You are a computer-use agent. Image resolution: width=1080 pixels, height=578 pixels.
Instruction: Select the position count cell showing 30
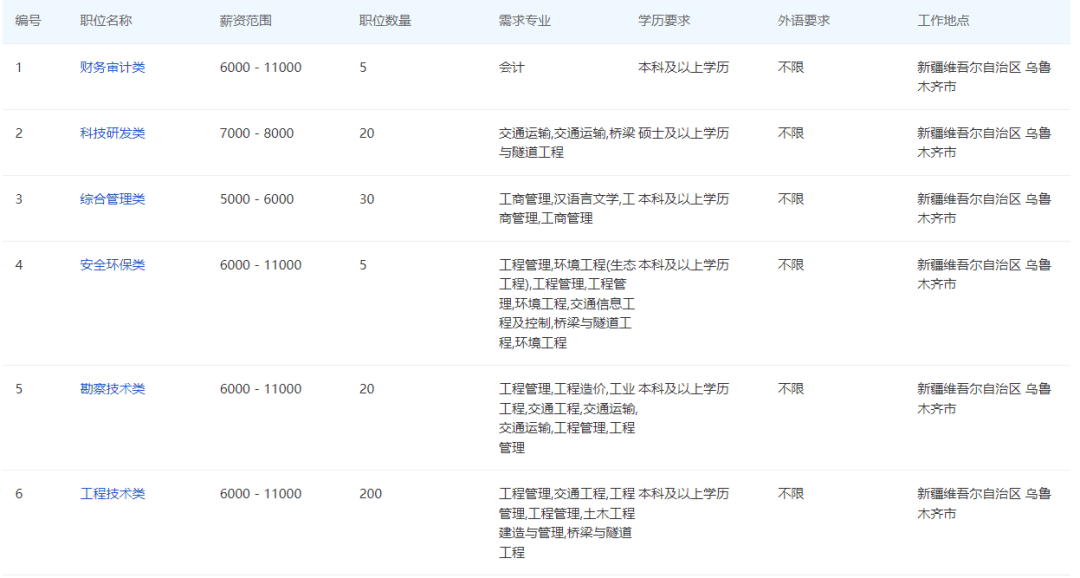[367, 200]
